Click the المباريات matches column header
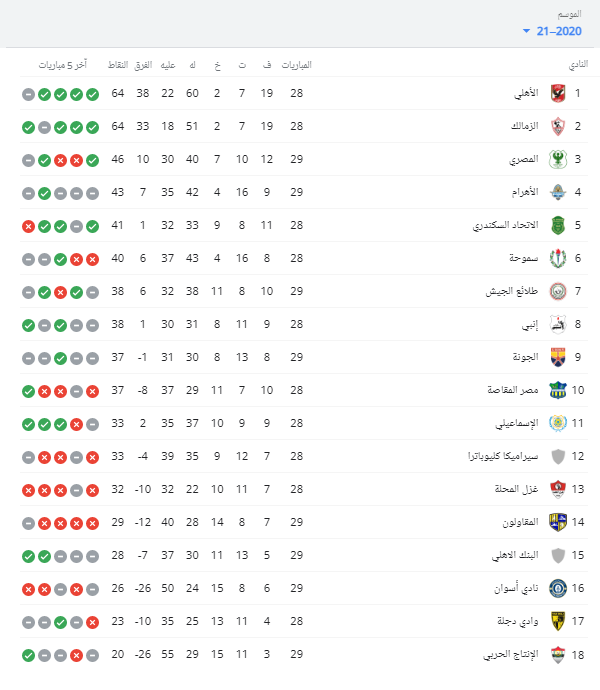600x690 pixels. (x=296, y=65)
